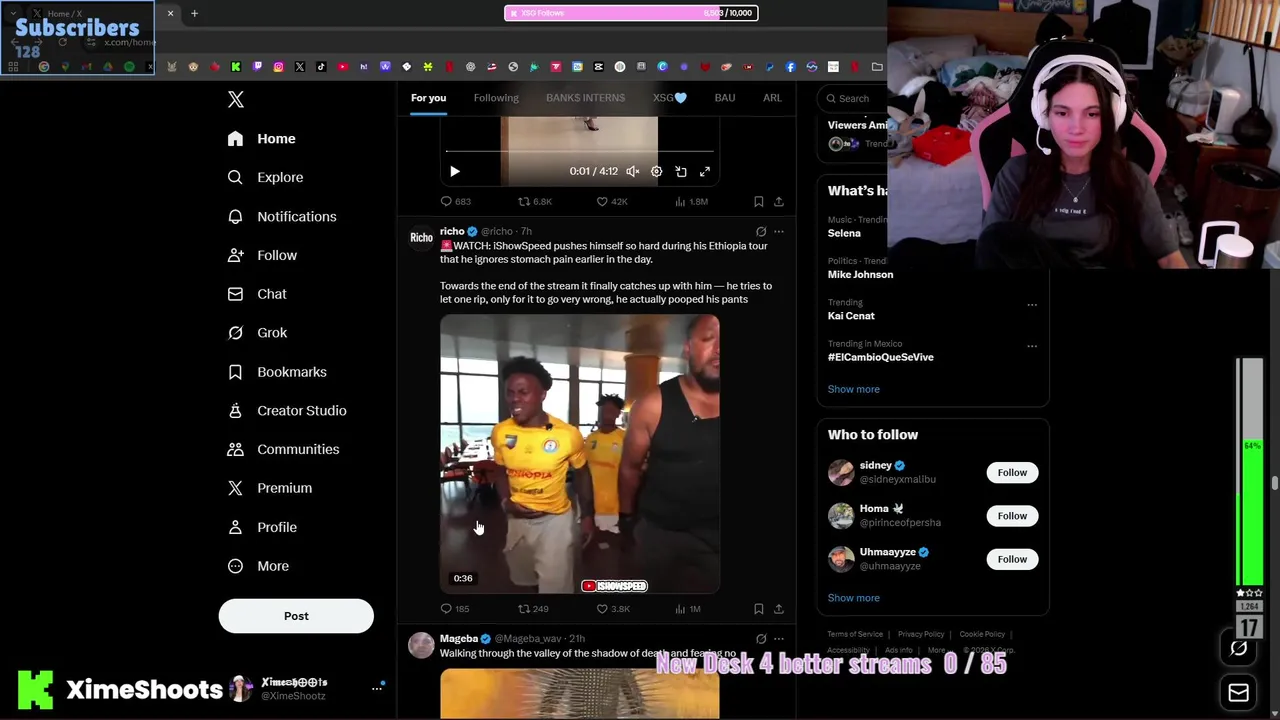
Task: Open Creator Studio
Action: [287, 411]
